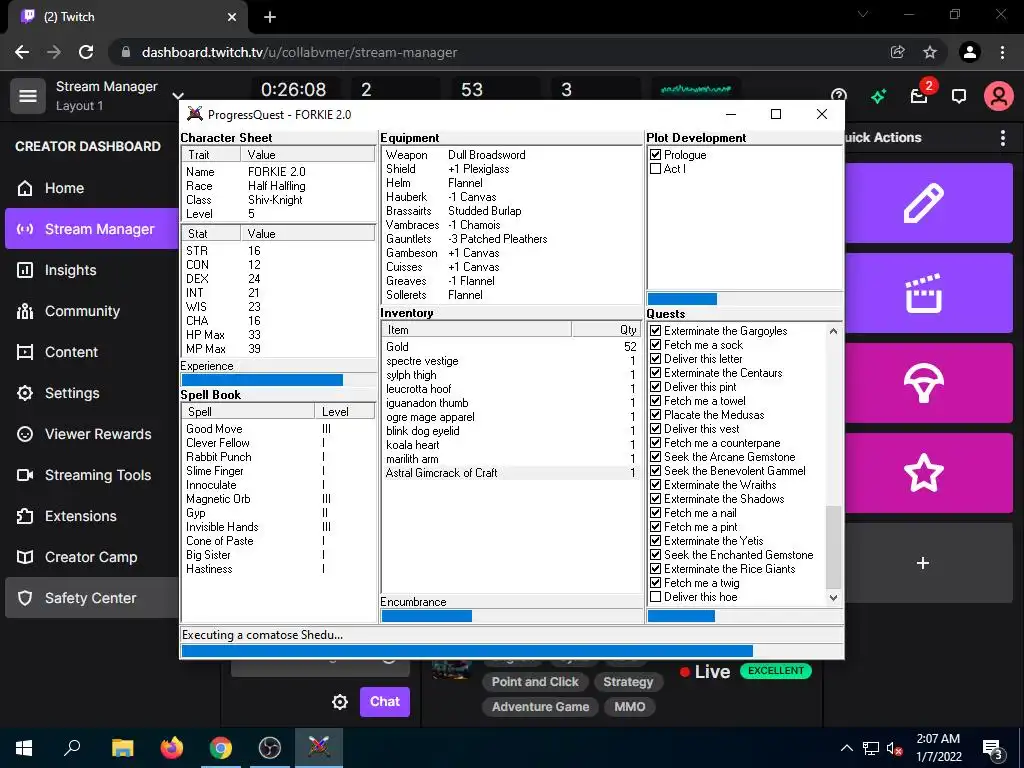Open the Windows Start menu

(24, 748)
